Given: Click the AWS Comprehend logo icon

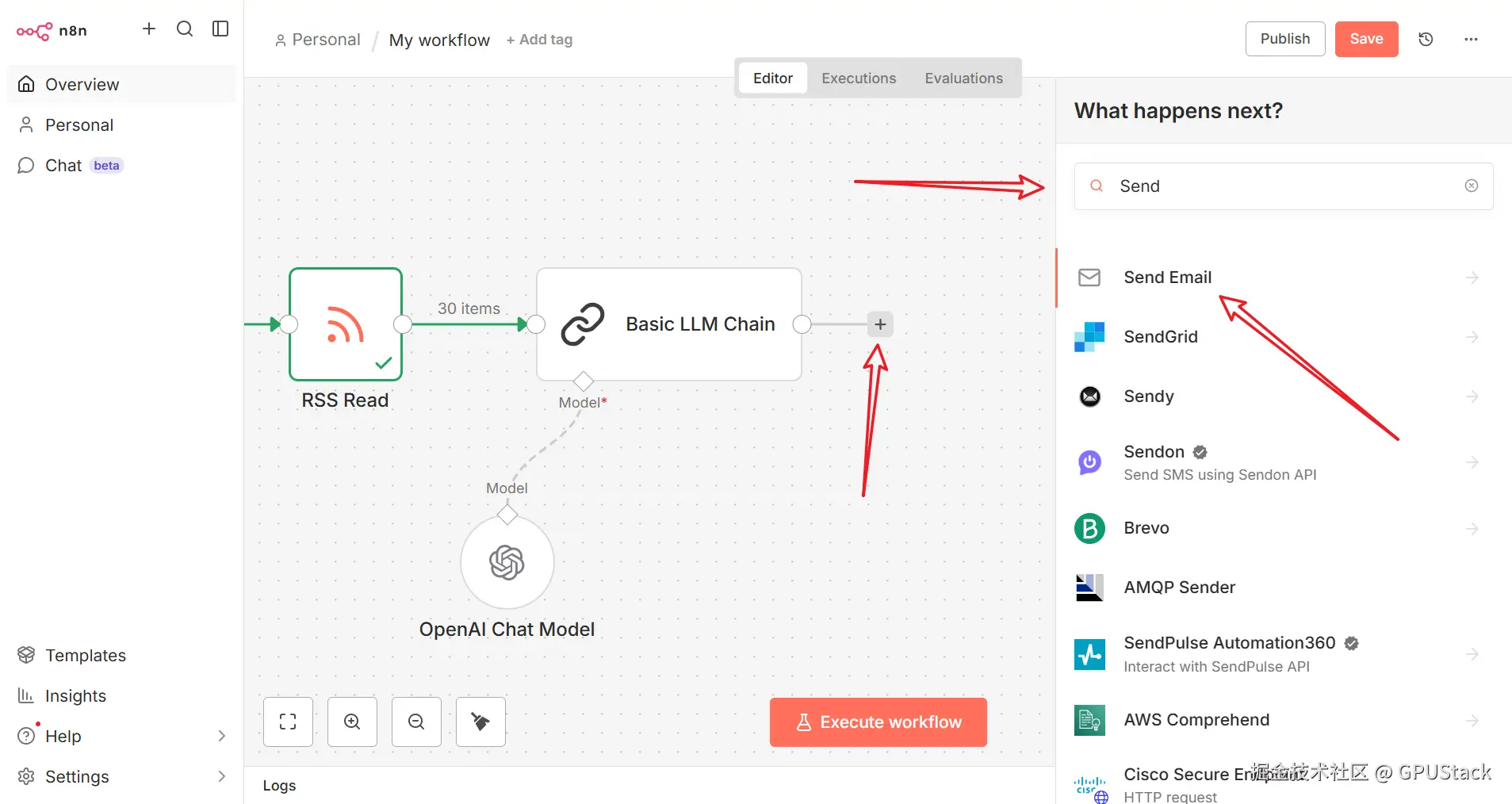Looking at the screenshot, I should pyautogui.click(x=1089, y=720).
